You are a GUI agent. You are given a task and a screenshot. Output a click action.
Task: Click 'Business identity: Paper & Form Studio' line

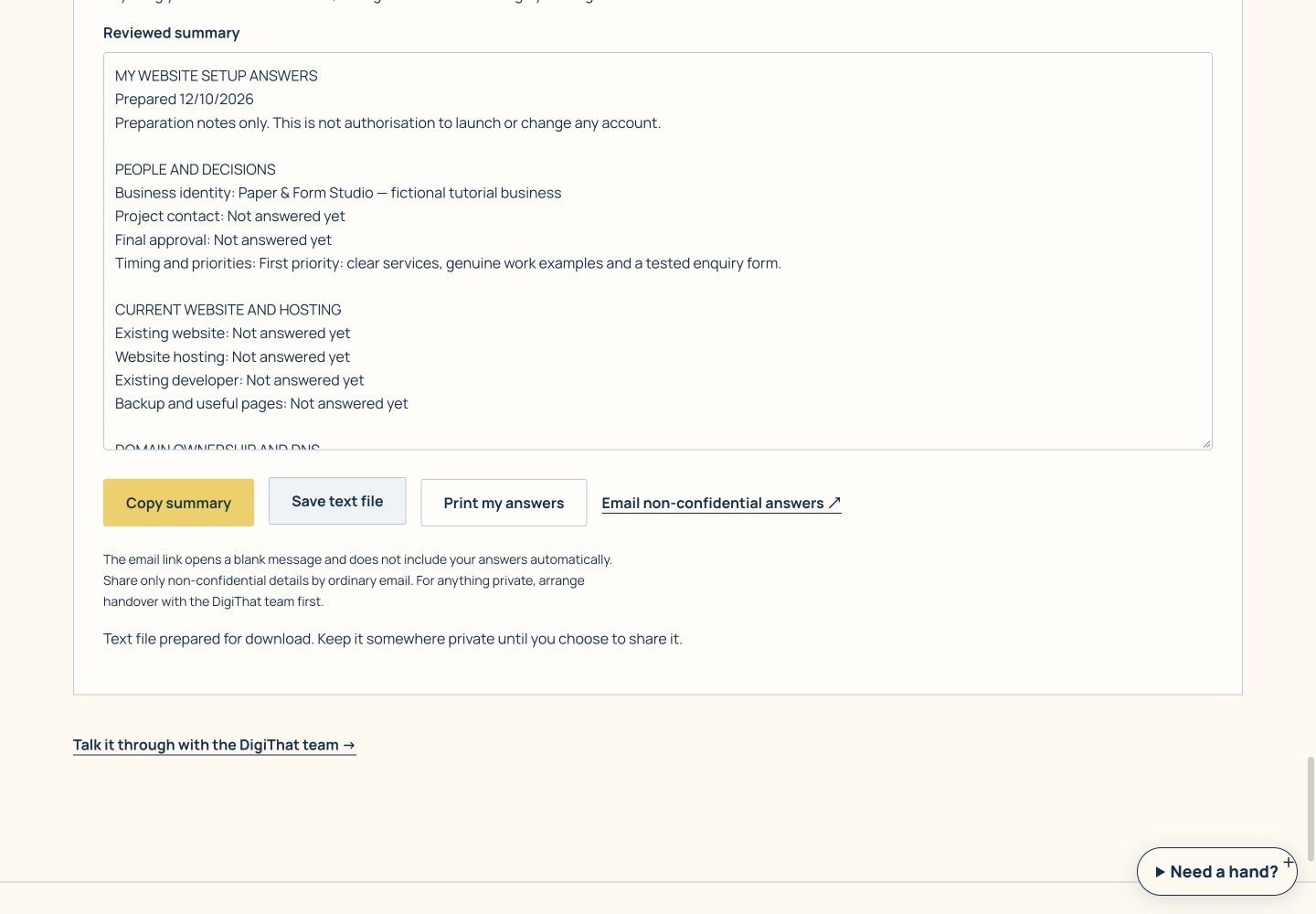point(338,193)
